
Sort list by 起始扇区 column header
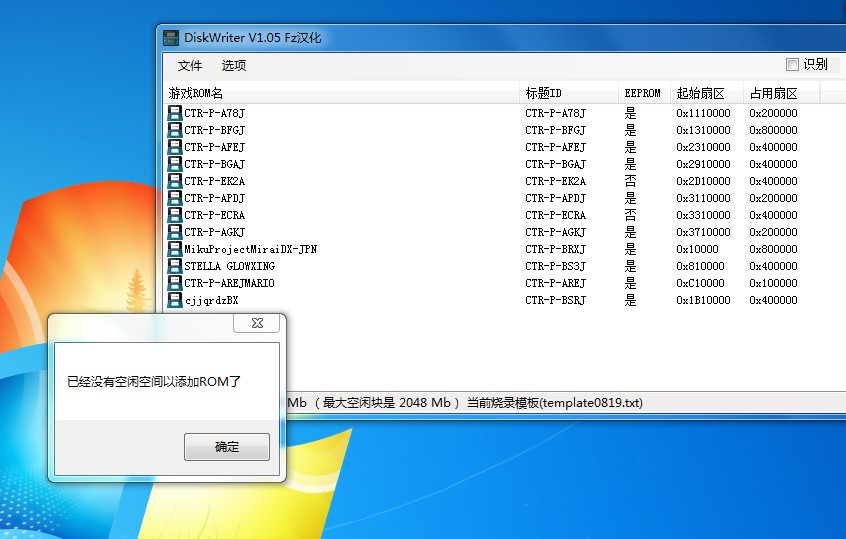tap(706, 93)
